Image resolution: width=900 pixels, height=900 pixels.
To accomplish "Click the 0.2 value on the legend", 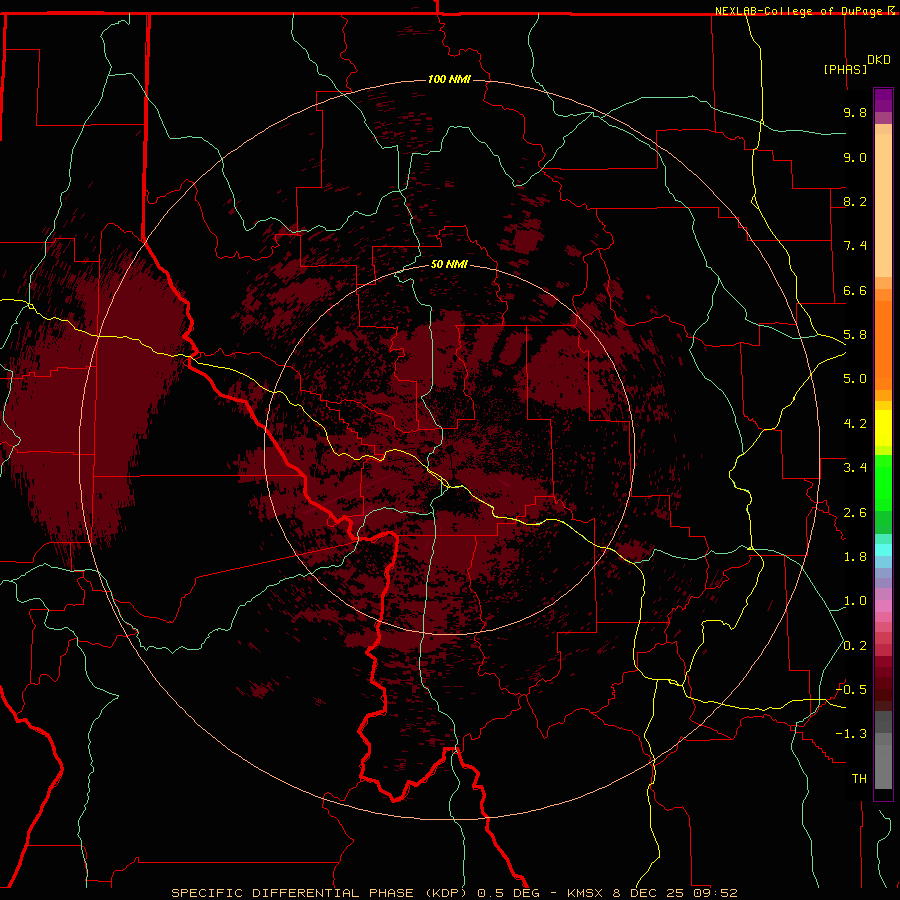I will pos(855,646).
